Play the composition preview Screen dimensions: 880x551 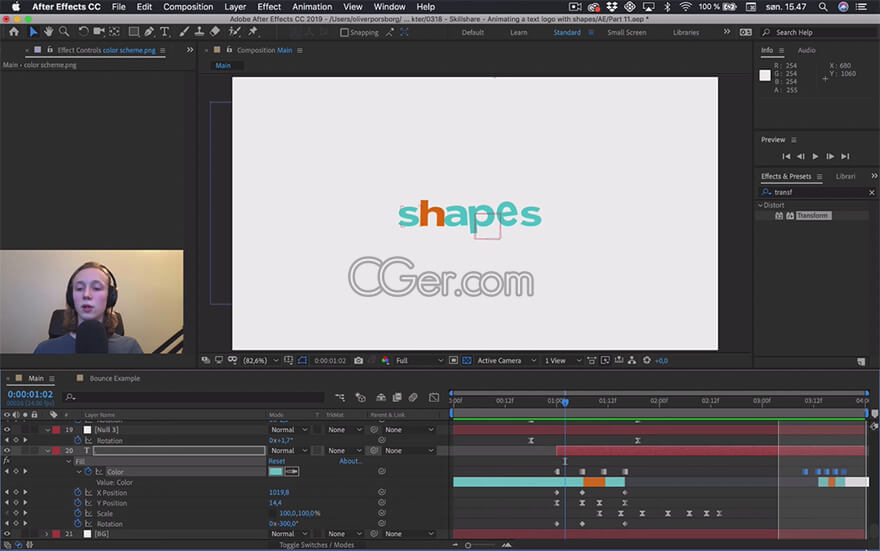coord(815,157)
